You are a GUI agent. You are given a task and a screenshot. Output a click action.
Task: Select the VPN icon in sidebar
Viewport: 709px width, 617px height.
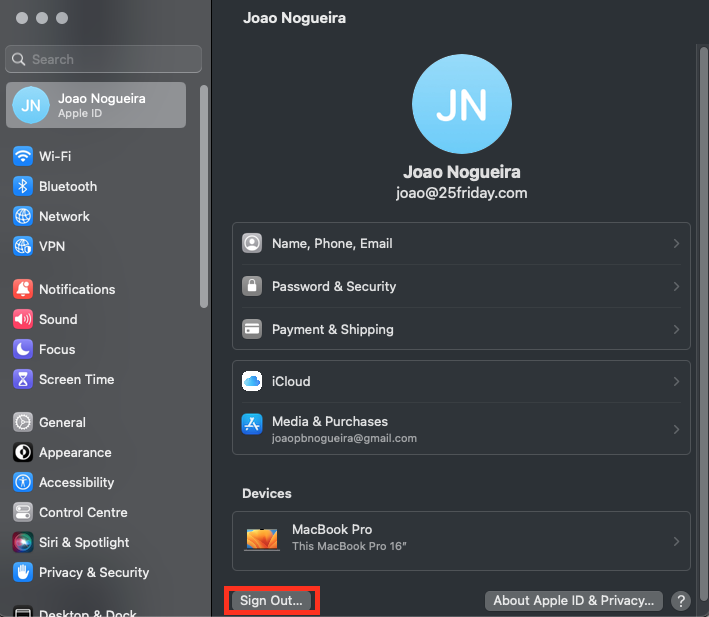pyautogui.click(x=23, y=246)
